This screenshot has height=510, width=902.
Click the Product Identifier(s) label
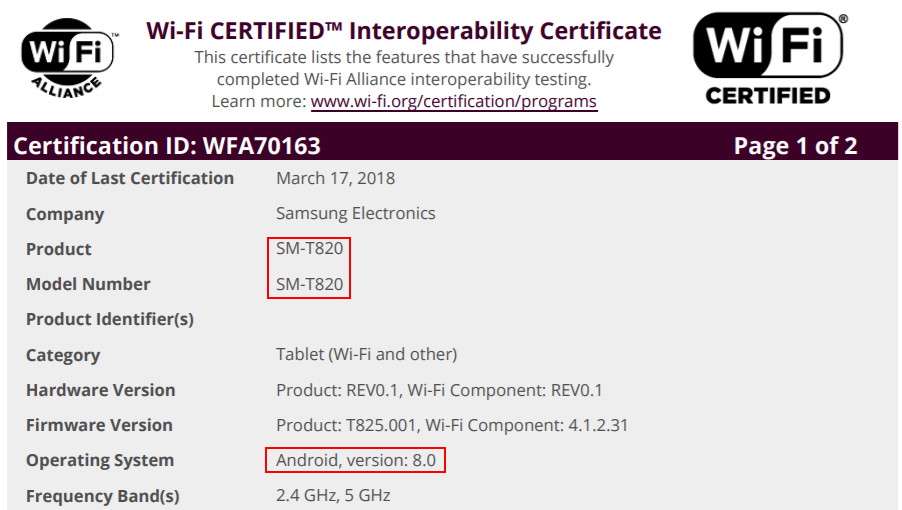[110, 319]
